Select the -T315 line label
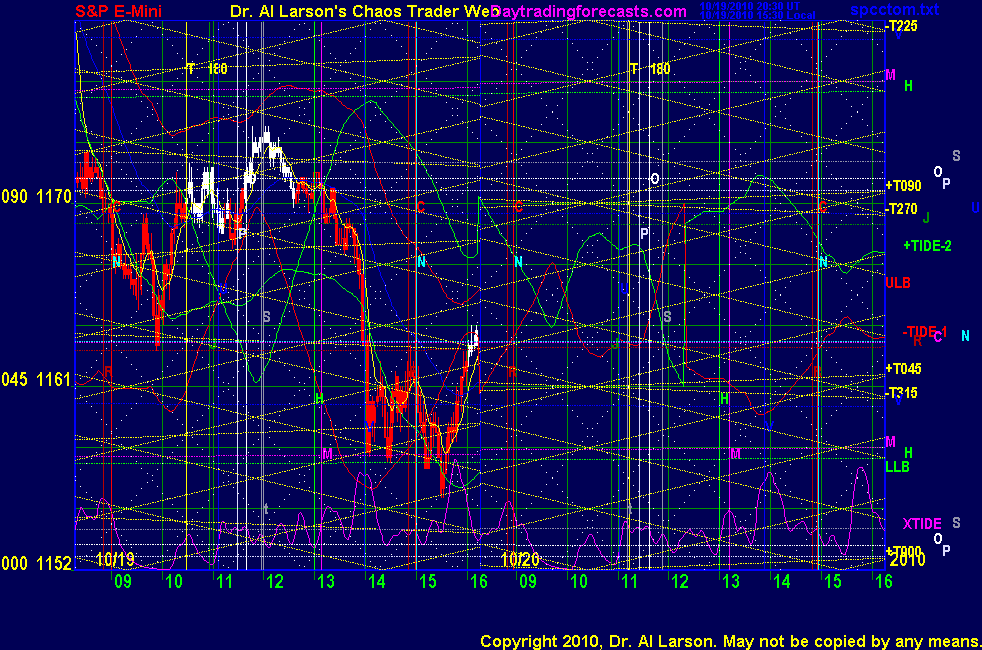 (x=902, y=393)
